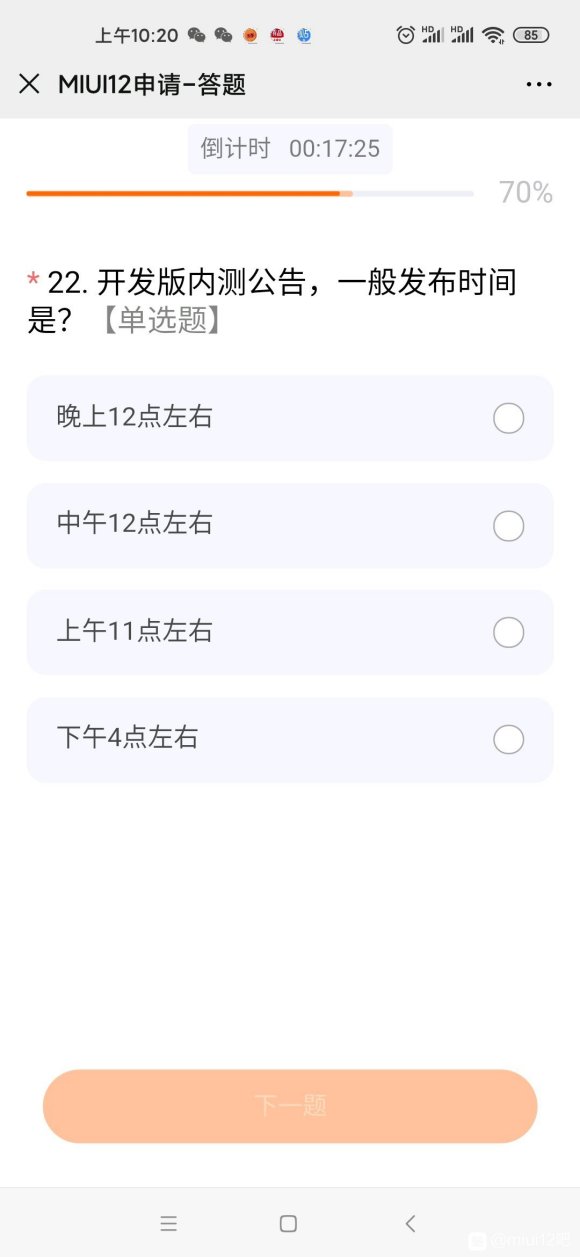Open the three-dot overflow menu
Screen dimensions: 580x1257
(x=539, y=84)
